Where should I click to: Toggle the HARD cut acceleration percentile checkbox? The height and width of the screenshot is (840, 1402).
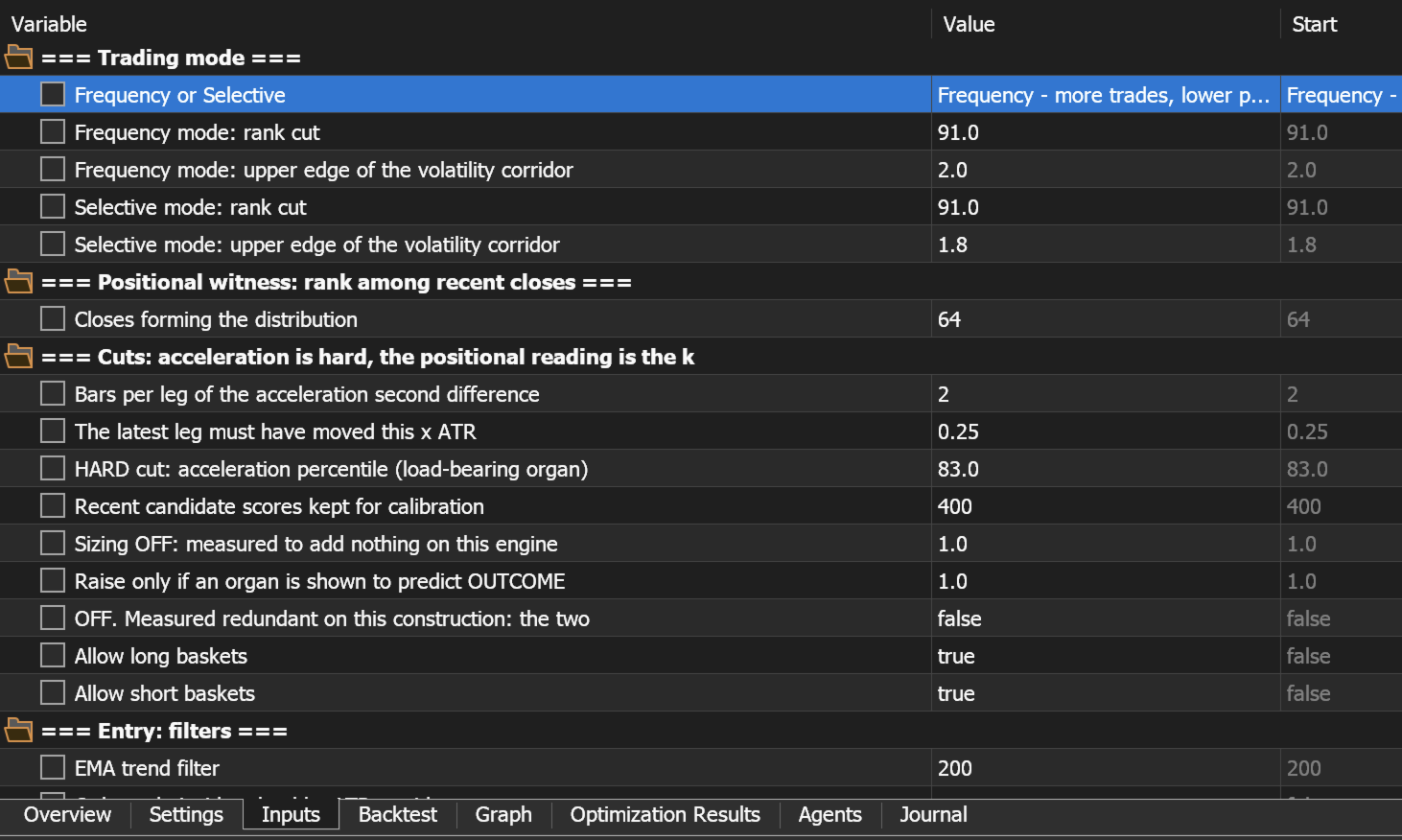(53, 468)
